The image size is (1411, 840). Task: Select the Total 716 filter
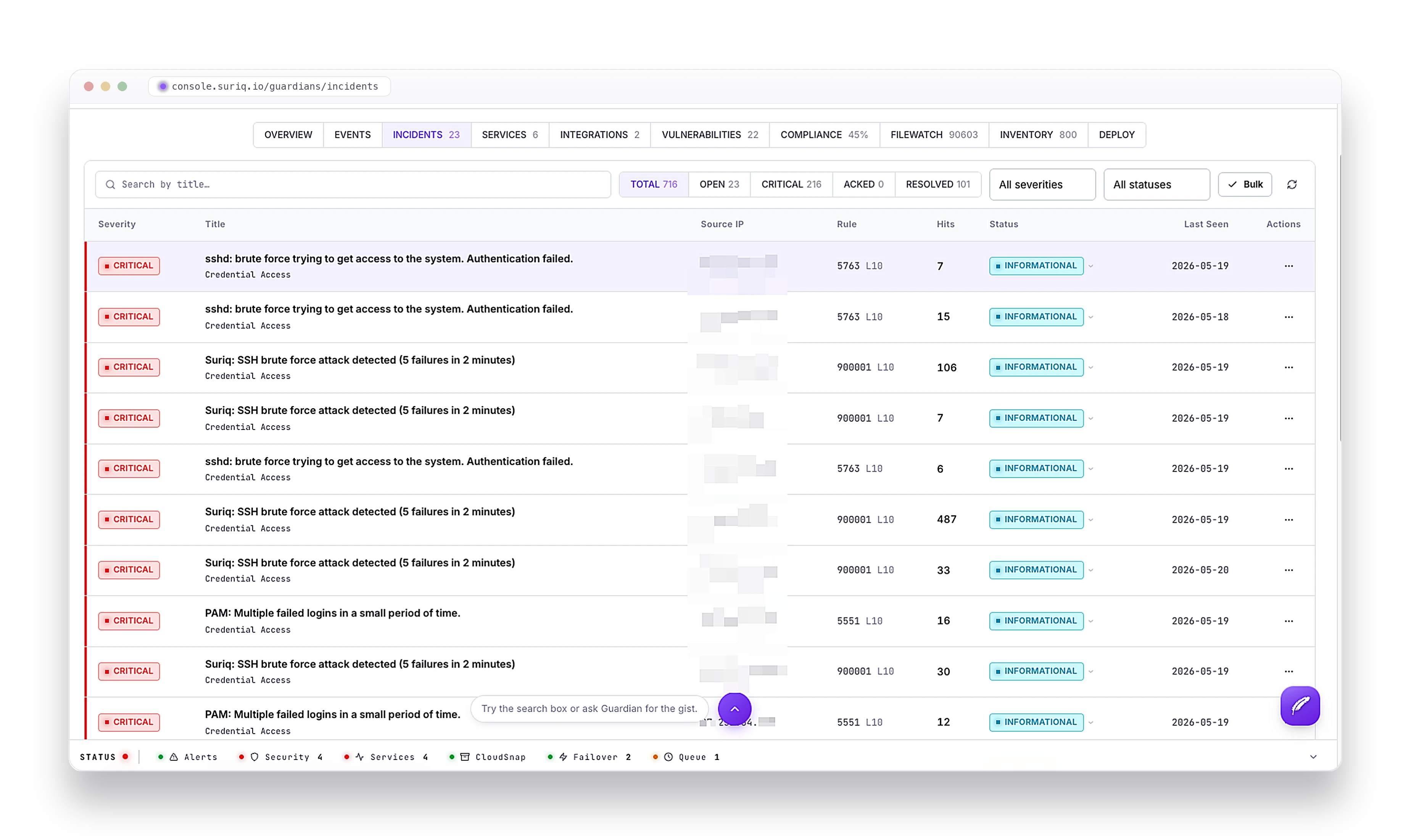tap(653, 185)
